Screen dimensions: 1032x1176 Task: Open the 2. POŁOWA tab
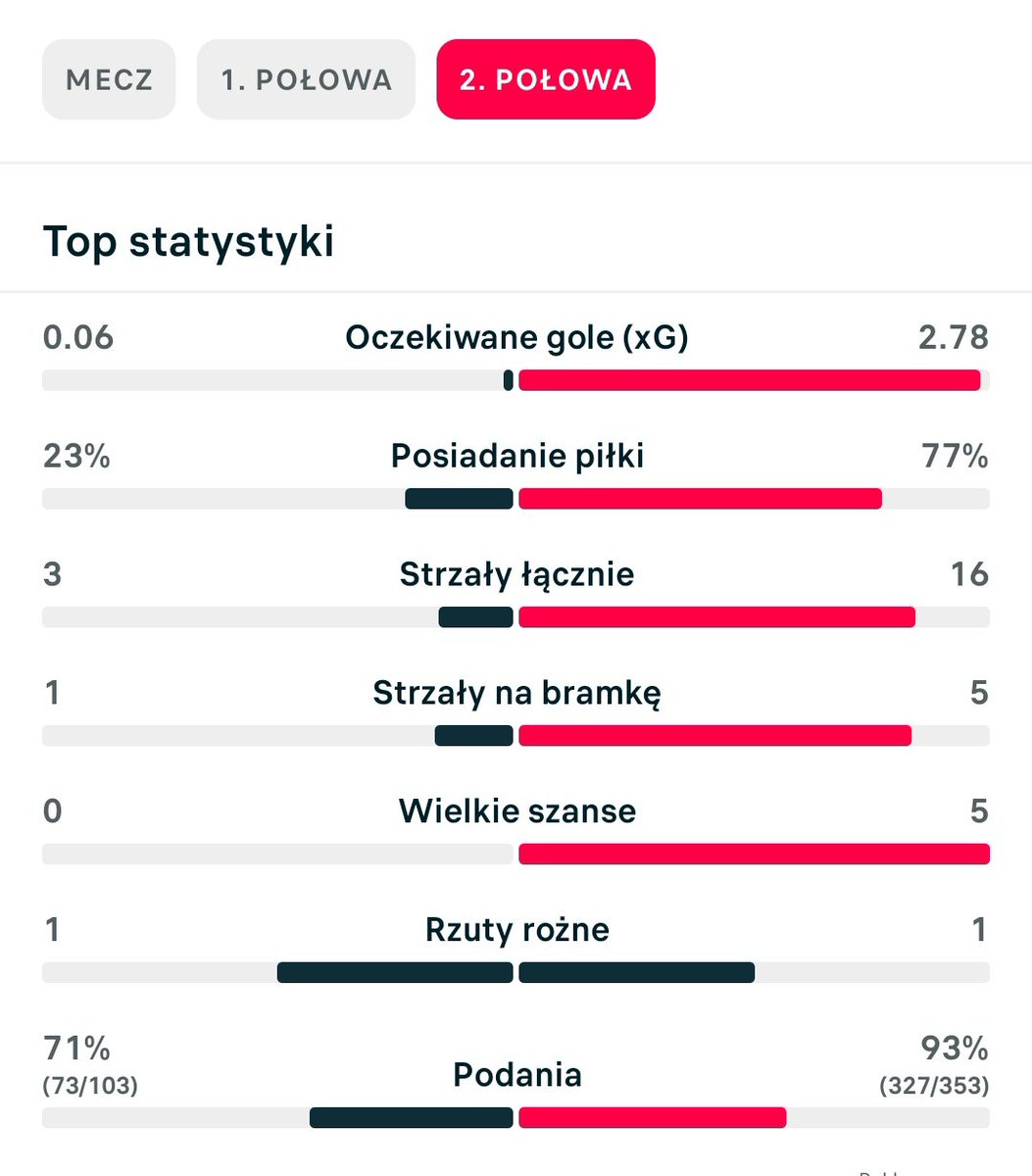click(546, 79)
